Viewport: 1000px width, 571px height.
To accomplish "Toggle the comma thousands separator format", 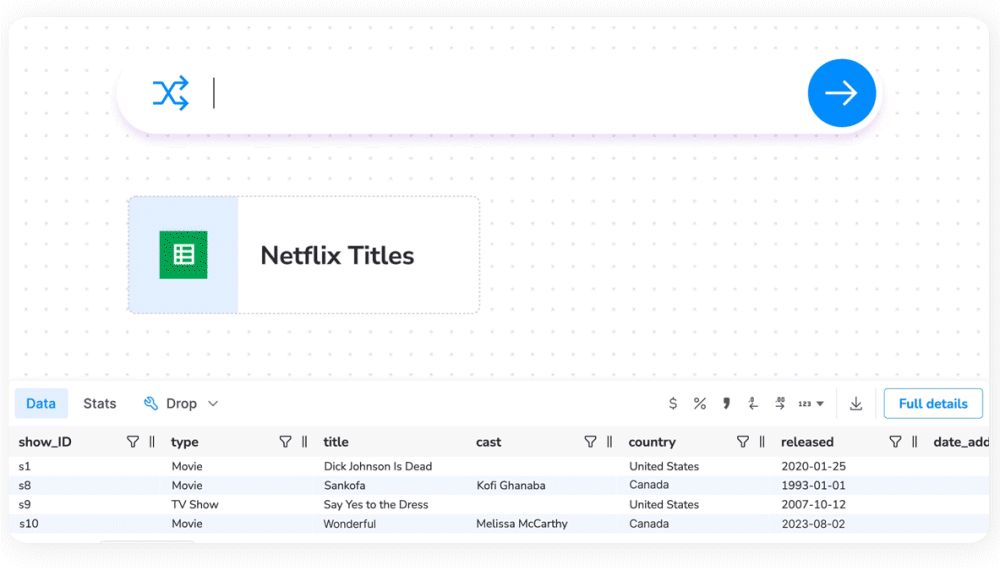I will pos(726,403).
